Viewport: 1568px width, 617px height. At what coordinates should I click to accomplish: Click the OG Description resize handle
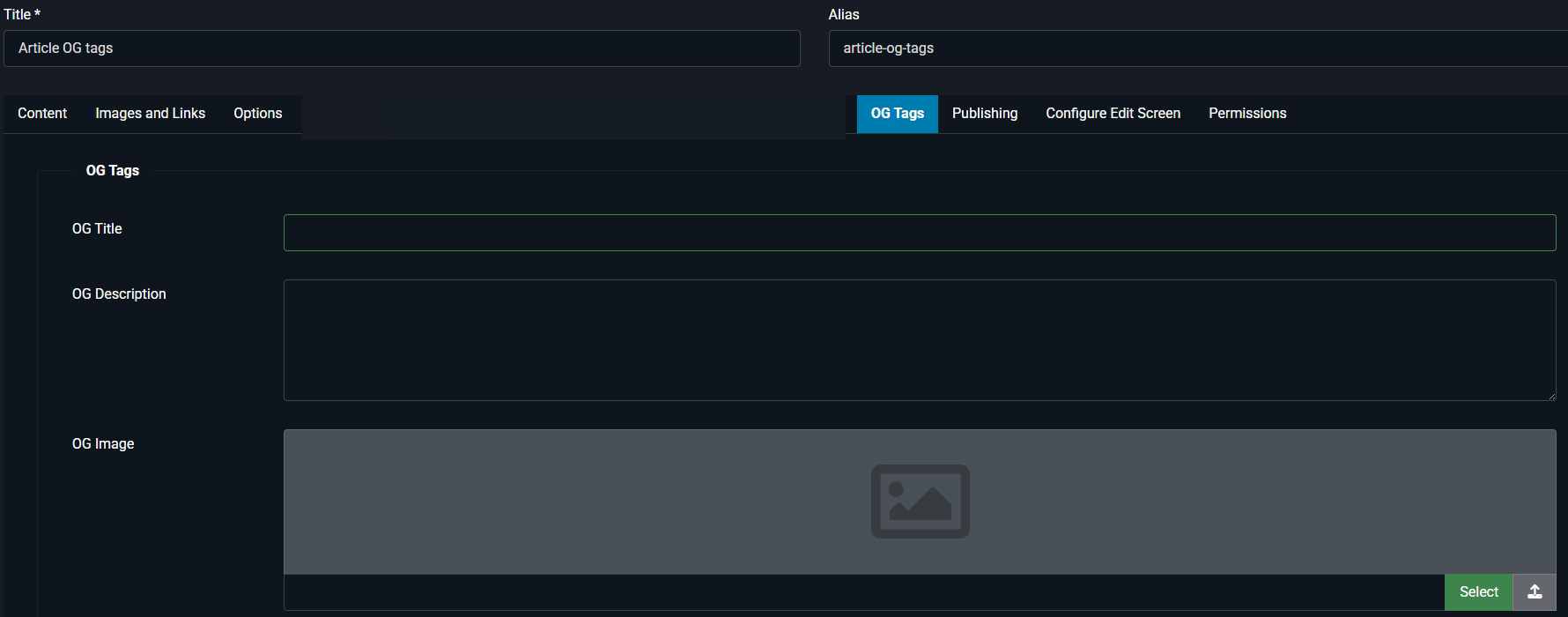pyautogui.click(x=1551, y=396)
